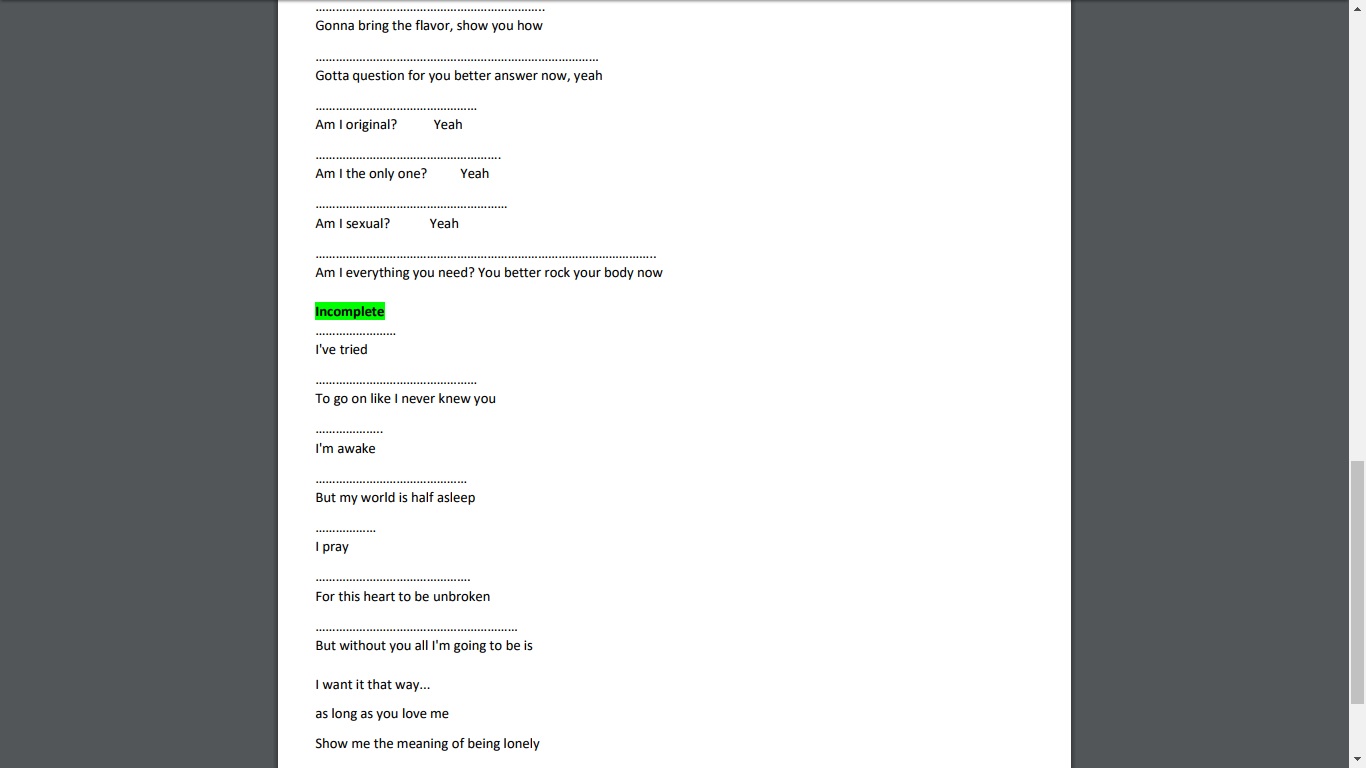
Task: Click the line 'I want it that way...'
Action: point(373,685)
